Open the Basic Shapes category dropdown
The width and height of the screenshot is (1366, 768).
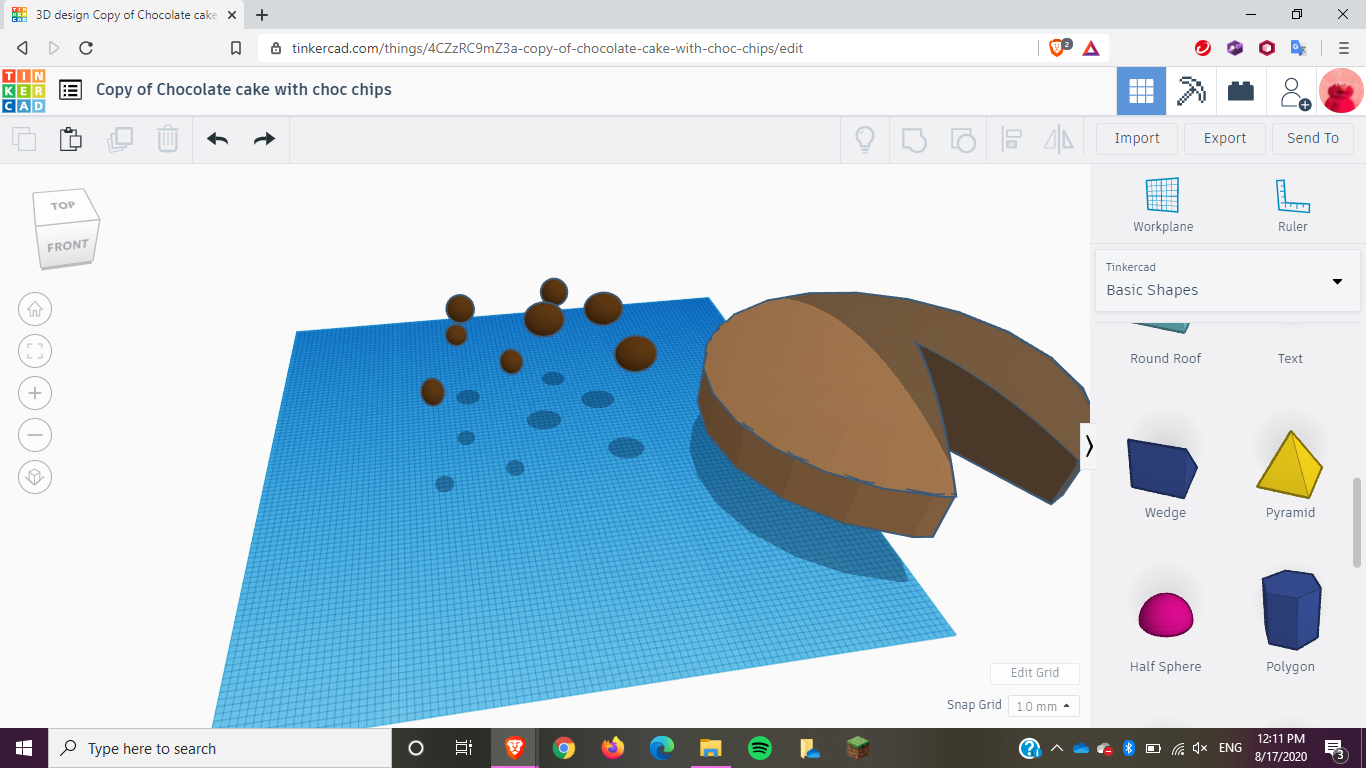click(x=1228, y=280)
